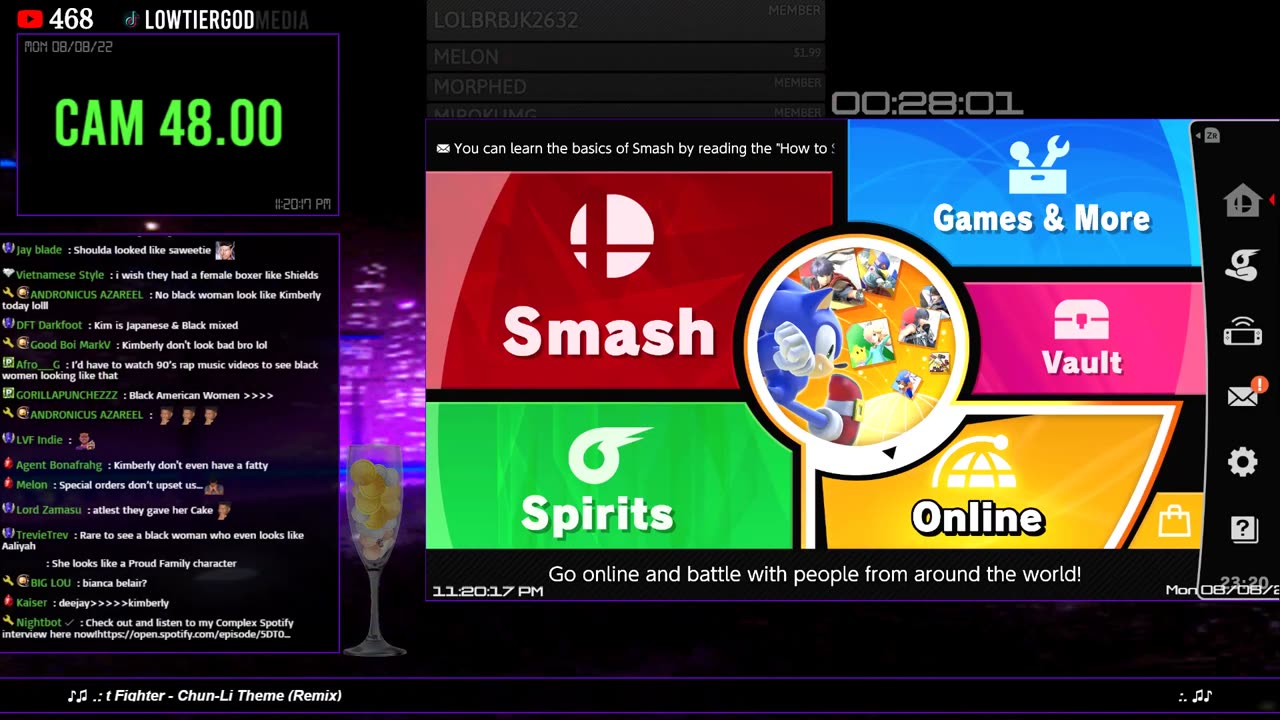Click Vietnamese Style's chat message
The height and width of the screenshot is (720, 1280).
point(160,274)
